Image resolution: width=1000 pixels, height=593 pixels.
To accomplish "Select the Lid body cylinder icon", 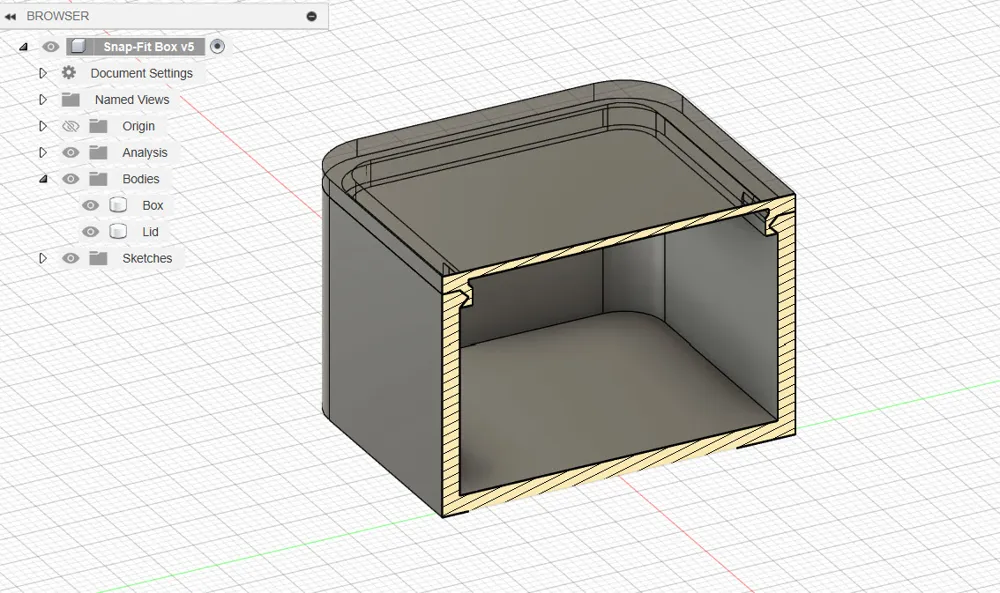I will tap(120, 231).
